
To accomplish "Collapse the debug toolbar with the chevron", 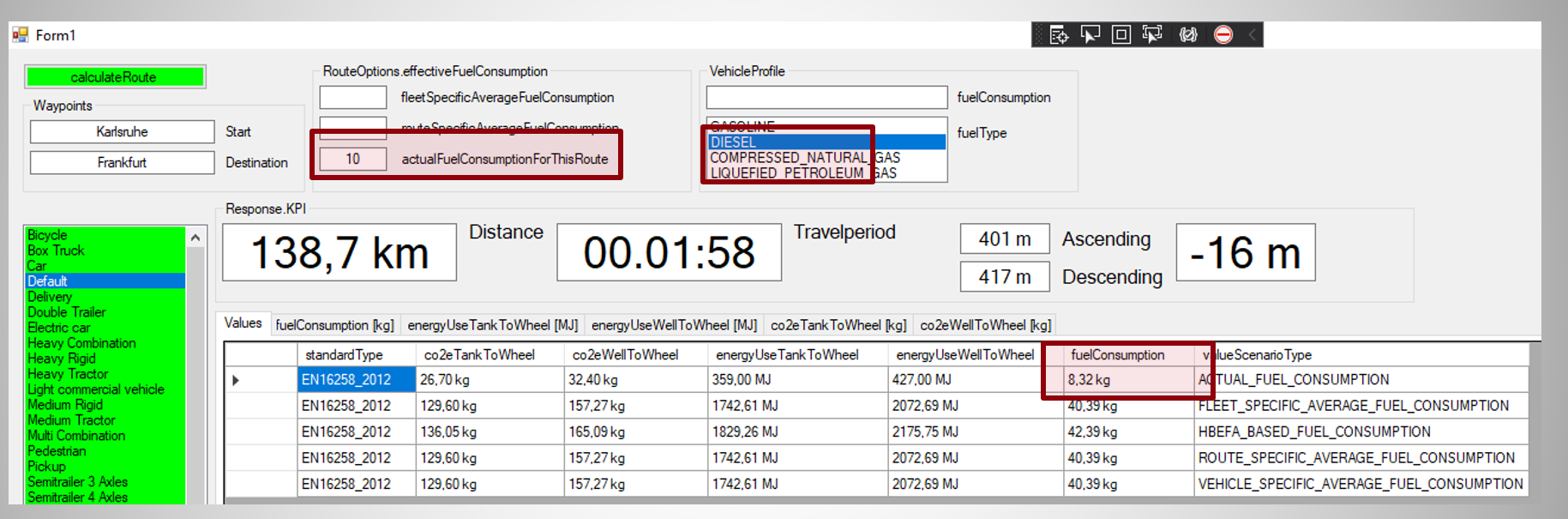I will [x=1252, y=34].
